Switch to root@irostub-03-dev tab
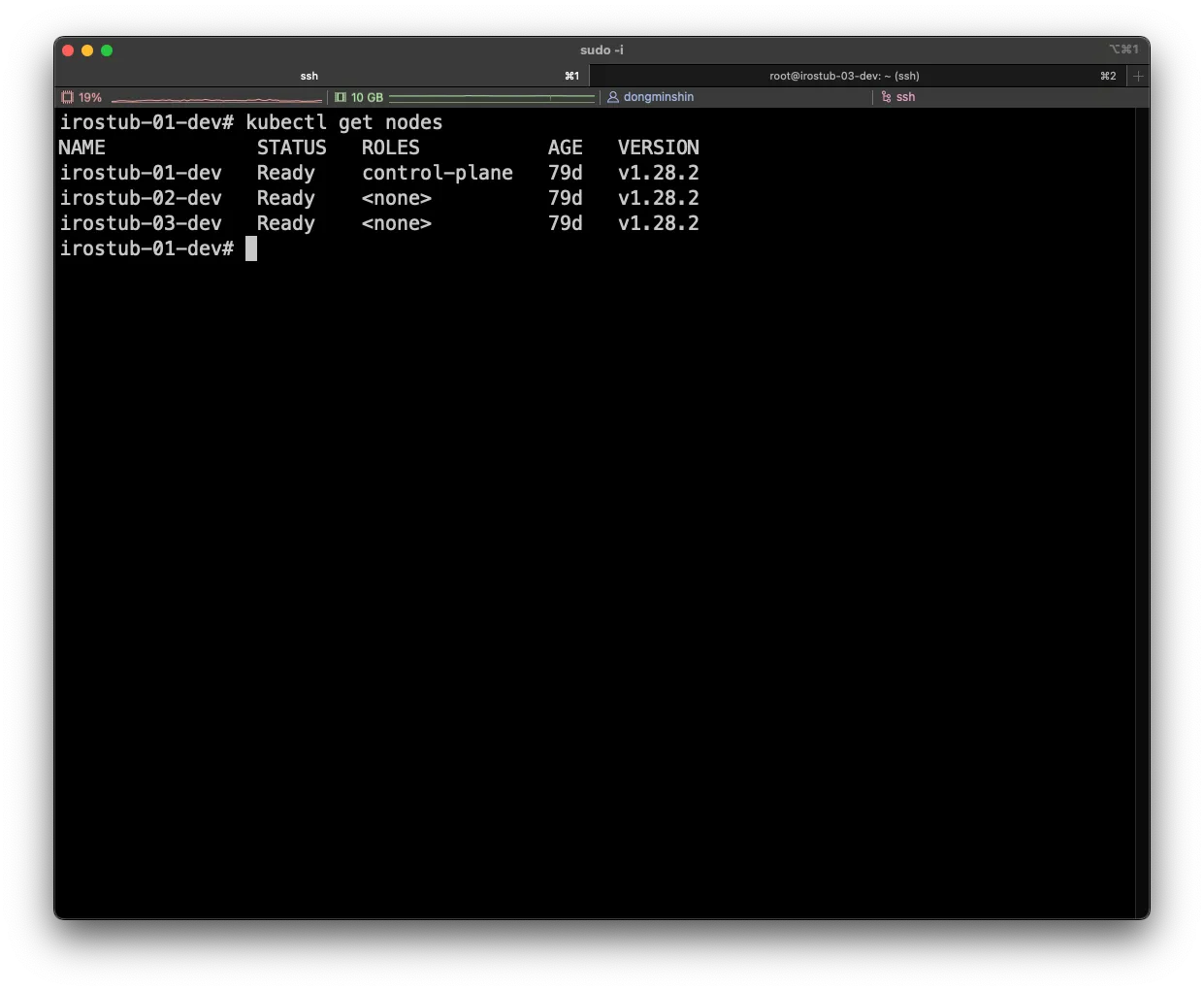The width and height of the screenshot is (1204, 991). (844, 76)
